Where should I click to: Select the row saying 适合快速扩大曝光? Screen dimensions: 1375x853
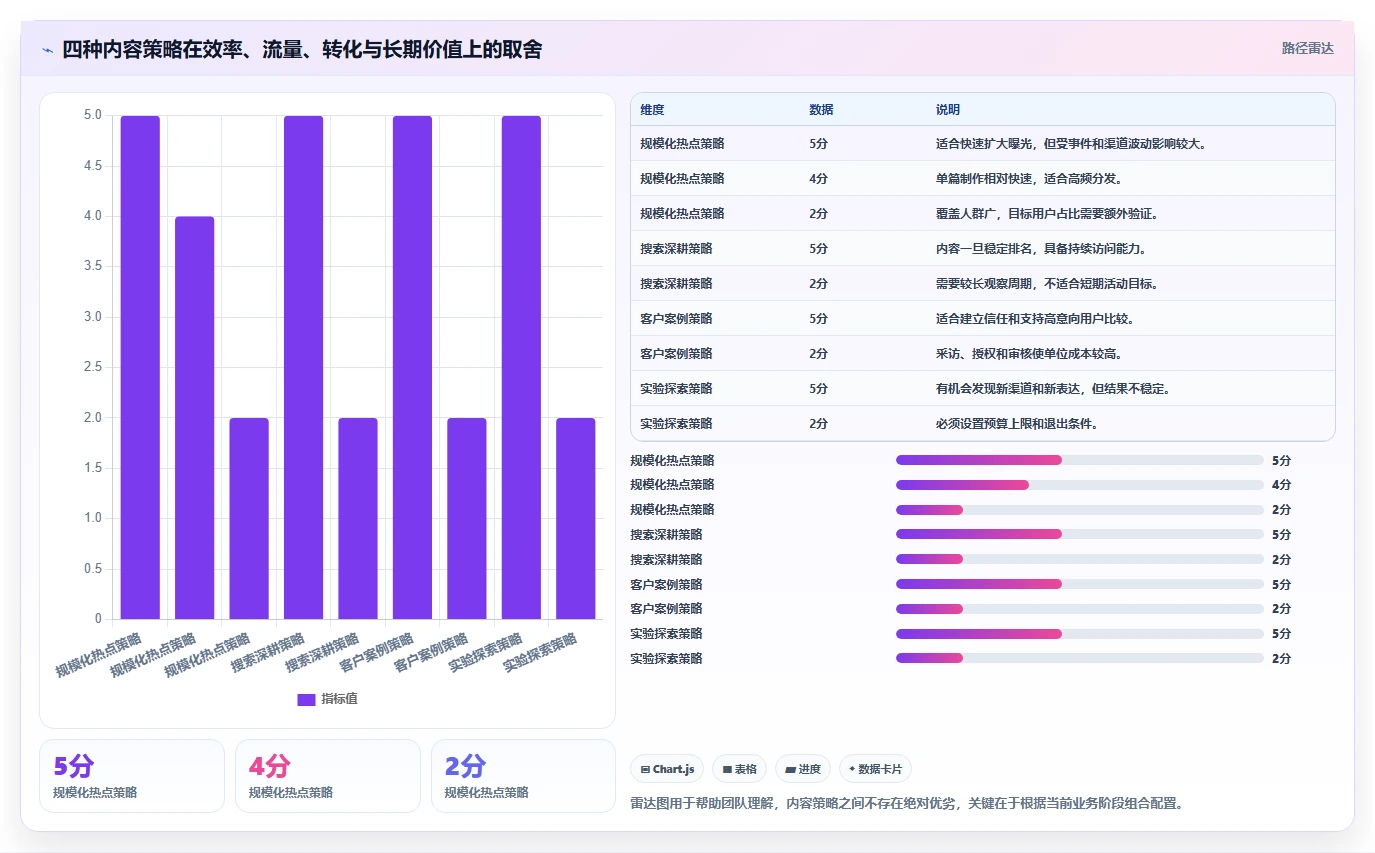[x=983, y=144]
